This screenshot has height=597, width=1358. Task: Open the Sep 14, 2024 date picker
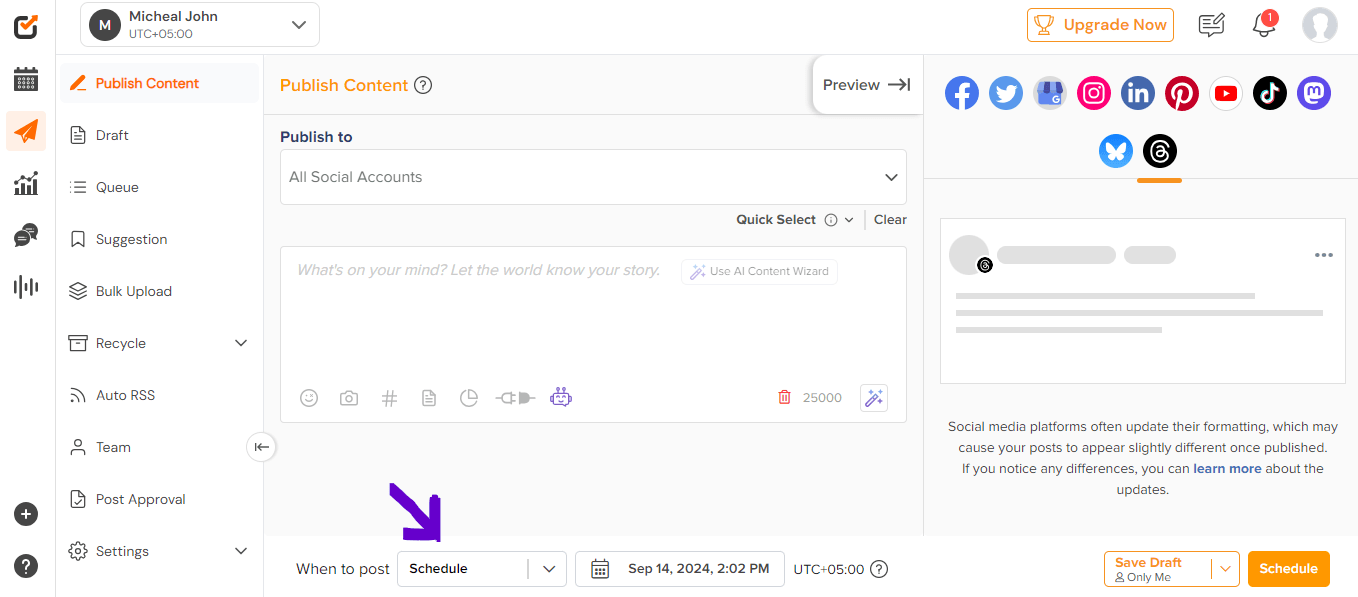click(680, 569)
